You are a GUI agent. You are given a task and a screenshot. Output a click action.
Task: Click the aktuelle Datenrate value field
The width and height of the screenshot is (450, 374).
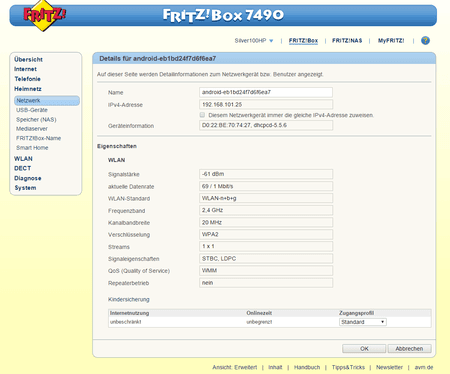pos(266,186)
